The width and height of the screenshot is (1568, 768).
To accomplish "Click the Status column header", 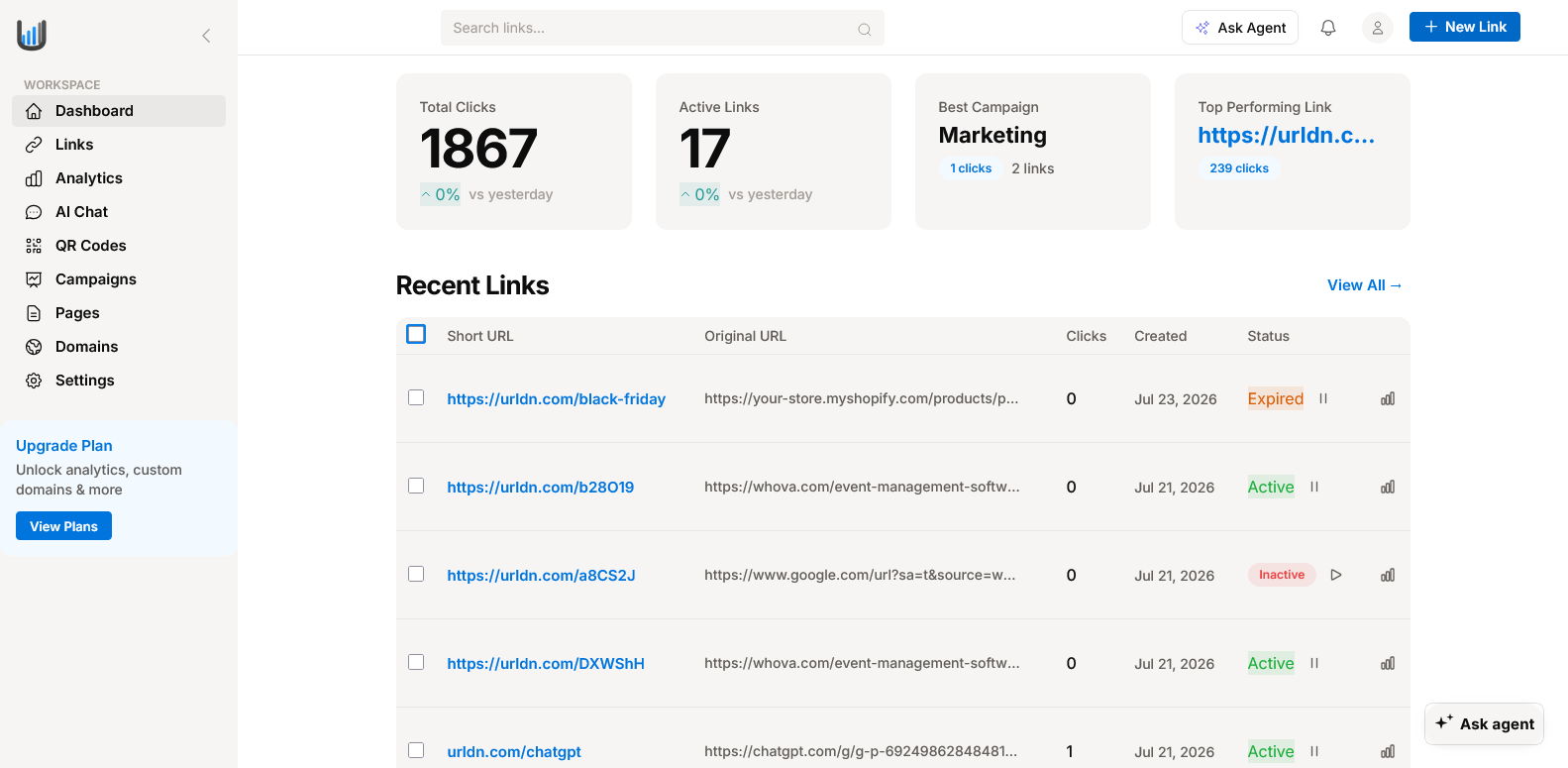I will 1268,336.
